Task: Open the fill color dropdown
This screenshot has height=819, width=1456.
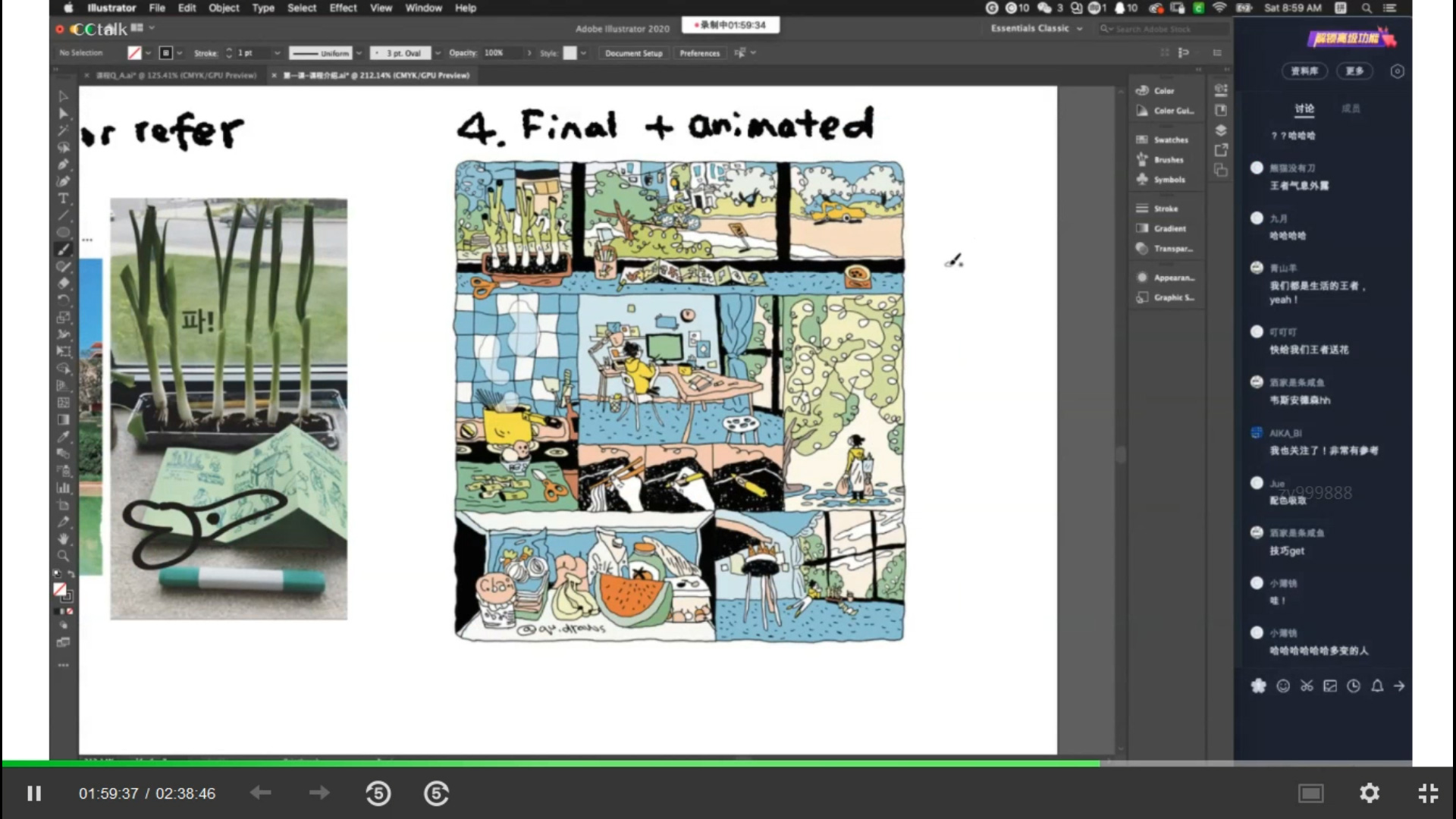Action: pyautogui.click(x=148, y=53)
